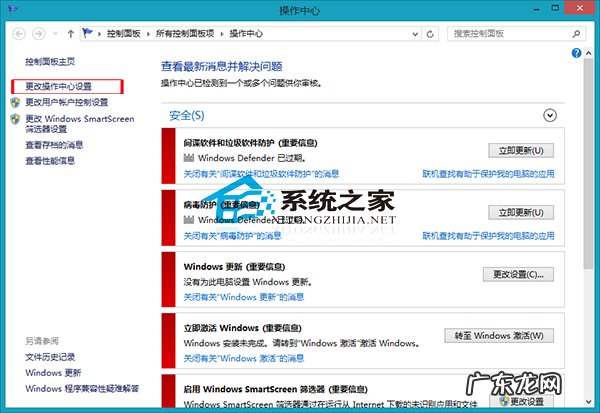Click the Up one level arrow
This screenshot has height=413, width=600.
(x=70, y=34)
